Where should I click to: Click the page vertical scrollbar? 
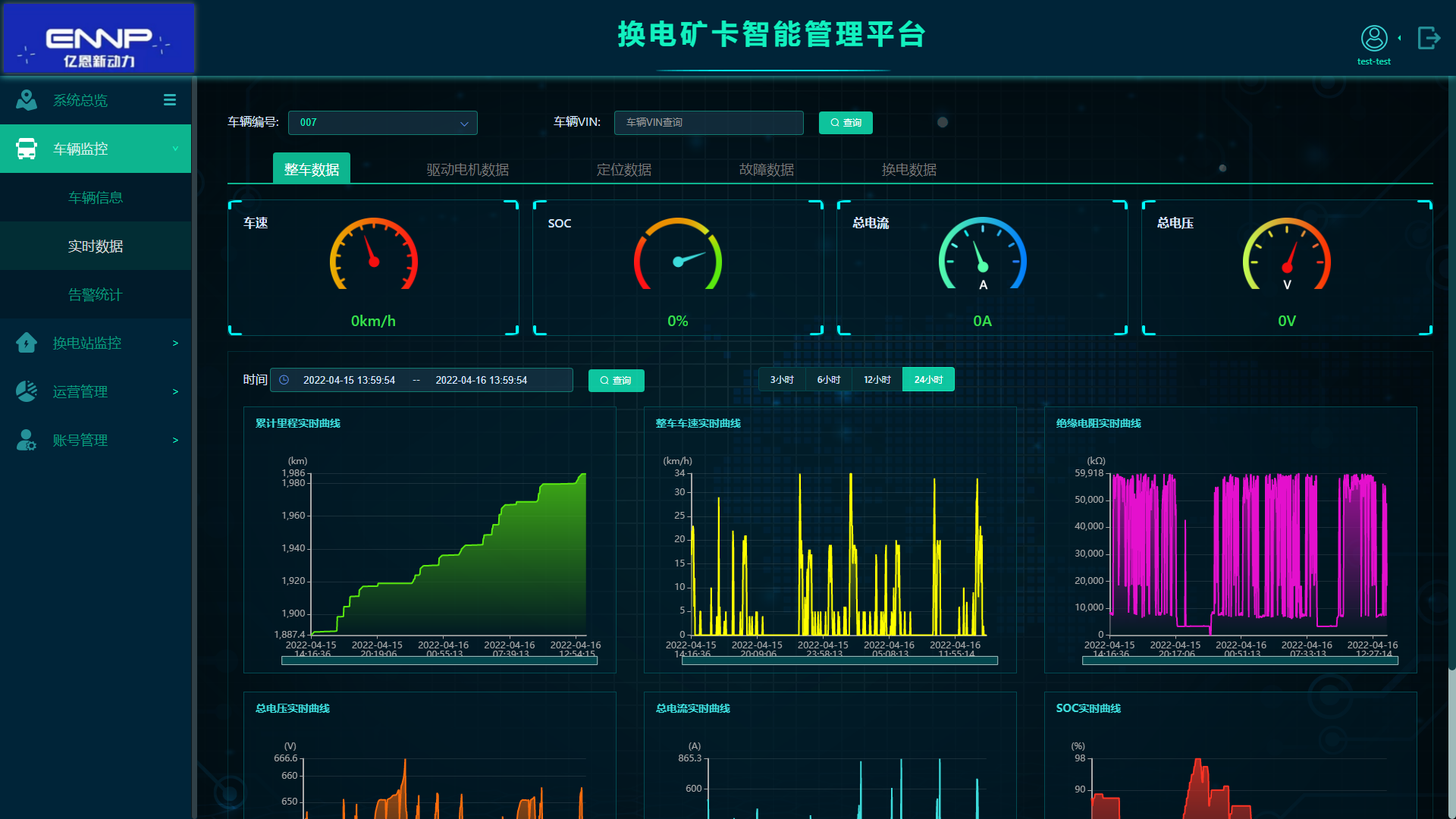click(1451, 372)
